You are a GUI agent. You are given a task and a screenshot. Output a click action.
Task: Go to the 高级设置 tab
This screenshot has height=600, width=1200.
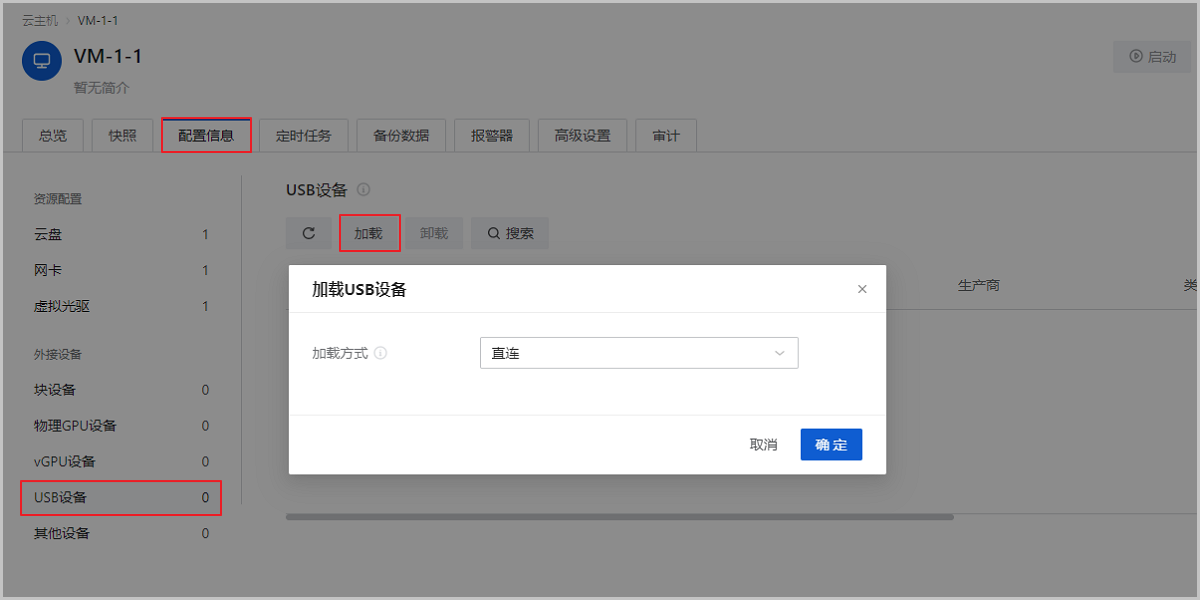point(582,136)
